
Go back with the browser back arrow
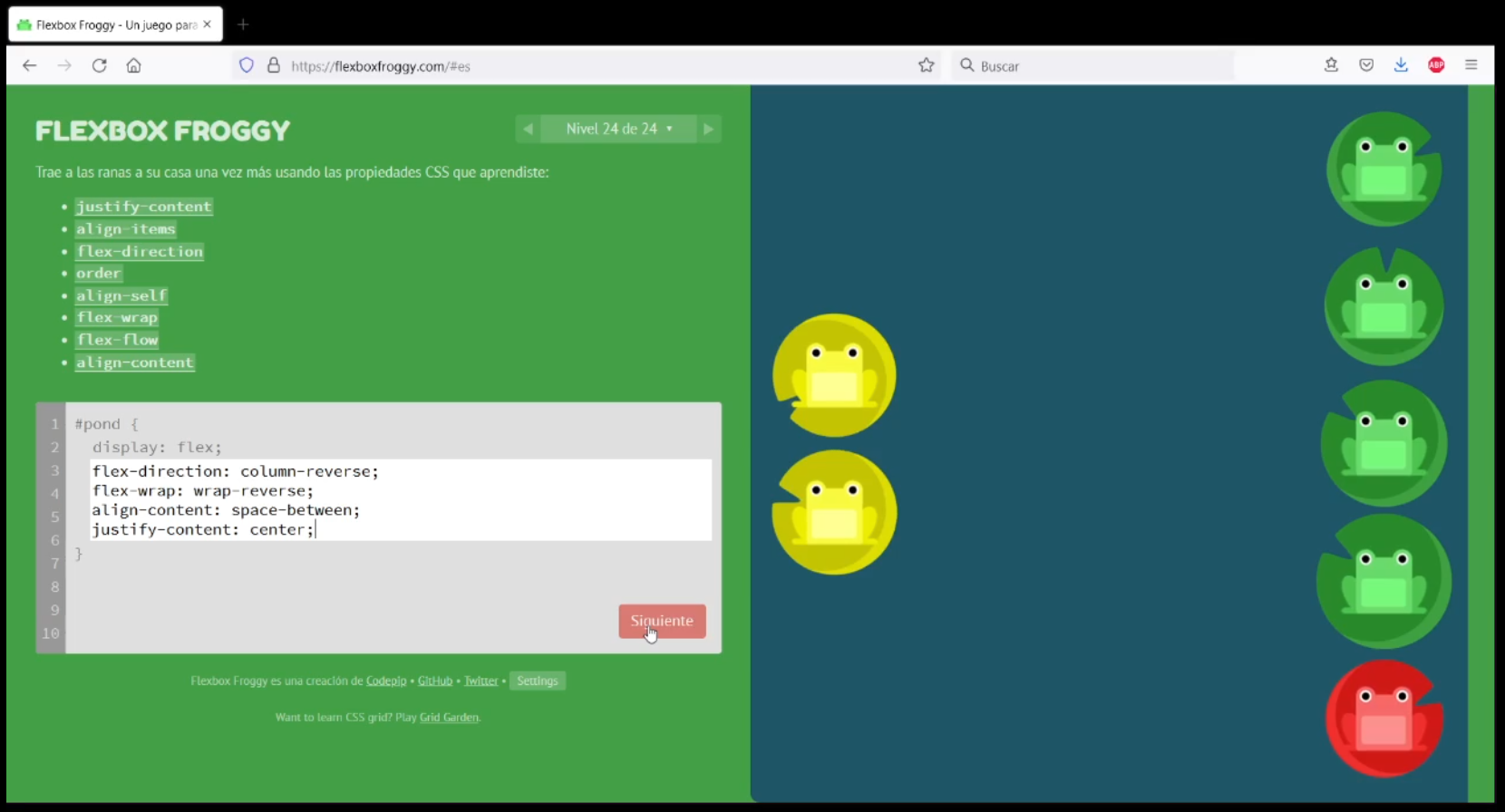30,65
